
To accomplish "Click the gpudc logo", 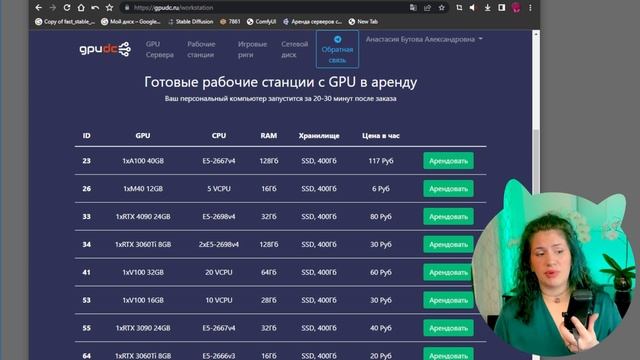I will coord(105,49).
